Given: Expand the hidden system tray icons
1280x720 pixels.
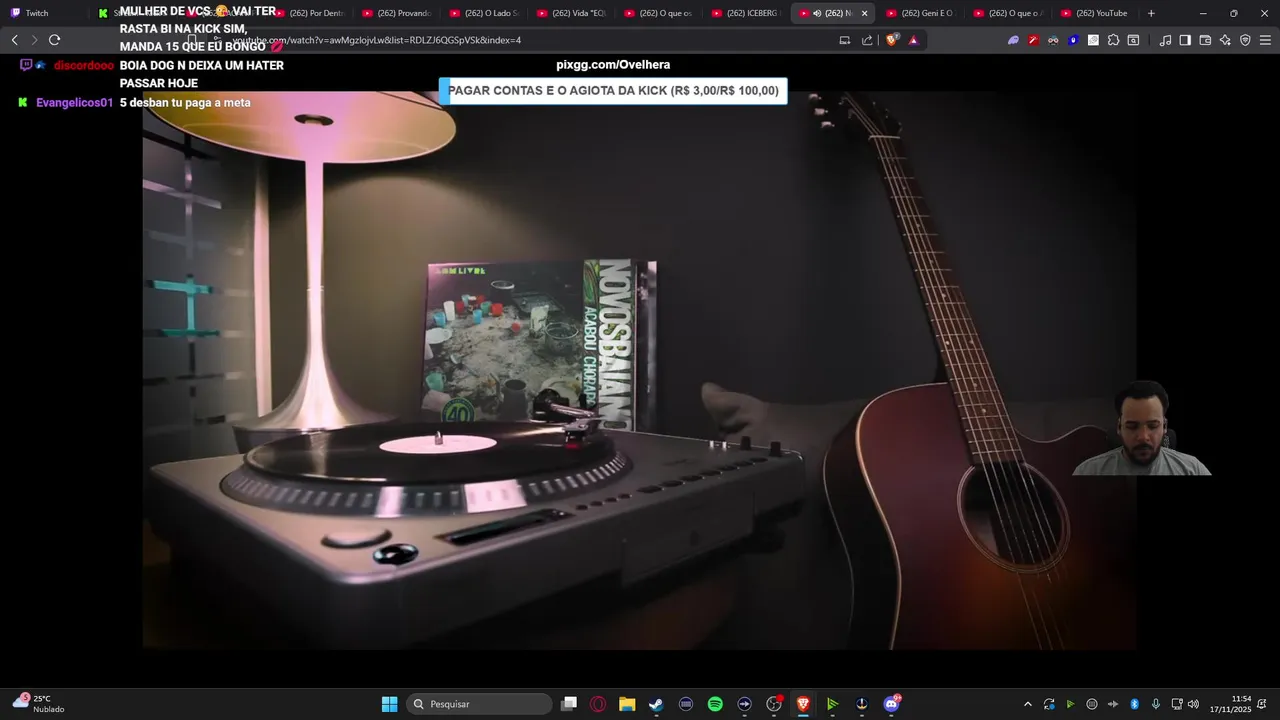Looking at the screenshot, I should tap(1027, 704).
